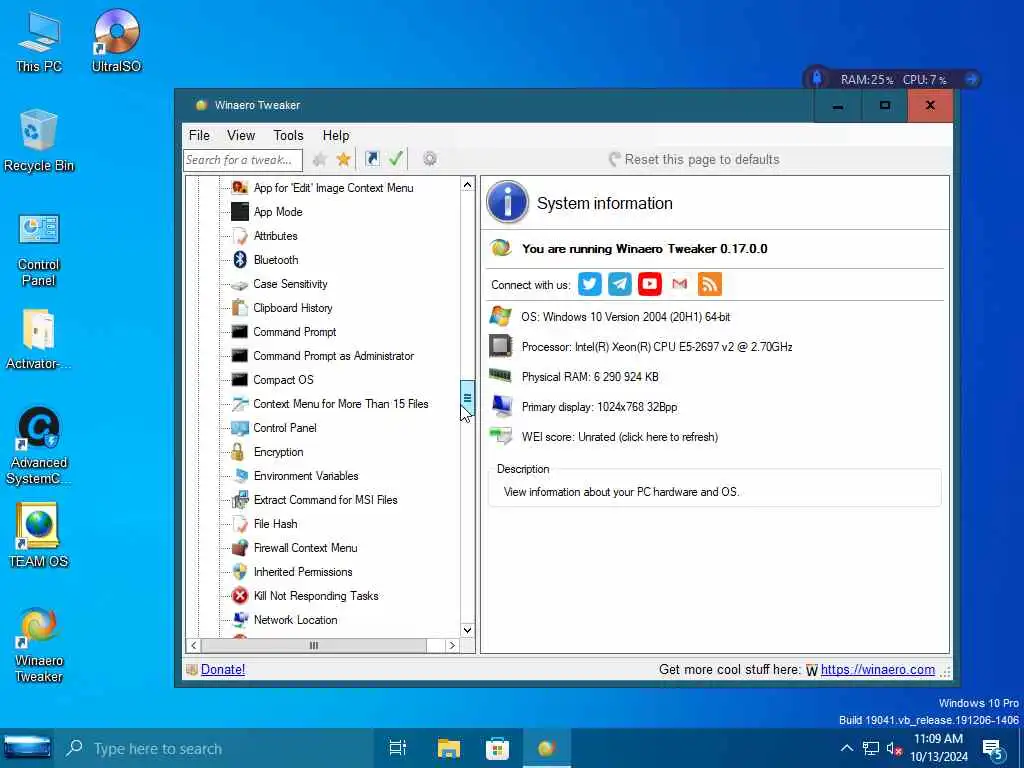Image resolution: width=1024 pixels, height=768 pixels.
Task: Click the Start button
Action: click(27, 748)
